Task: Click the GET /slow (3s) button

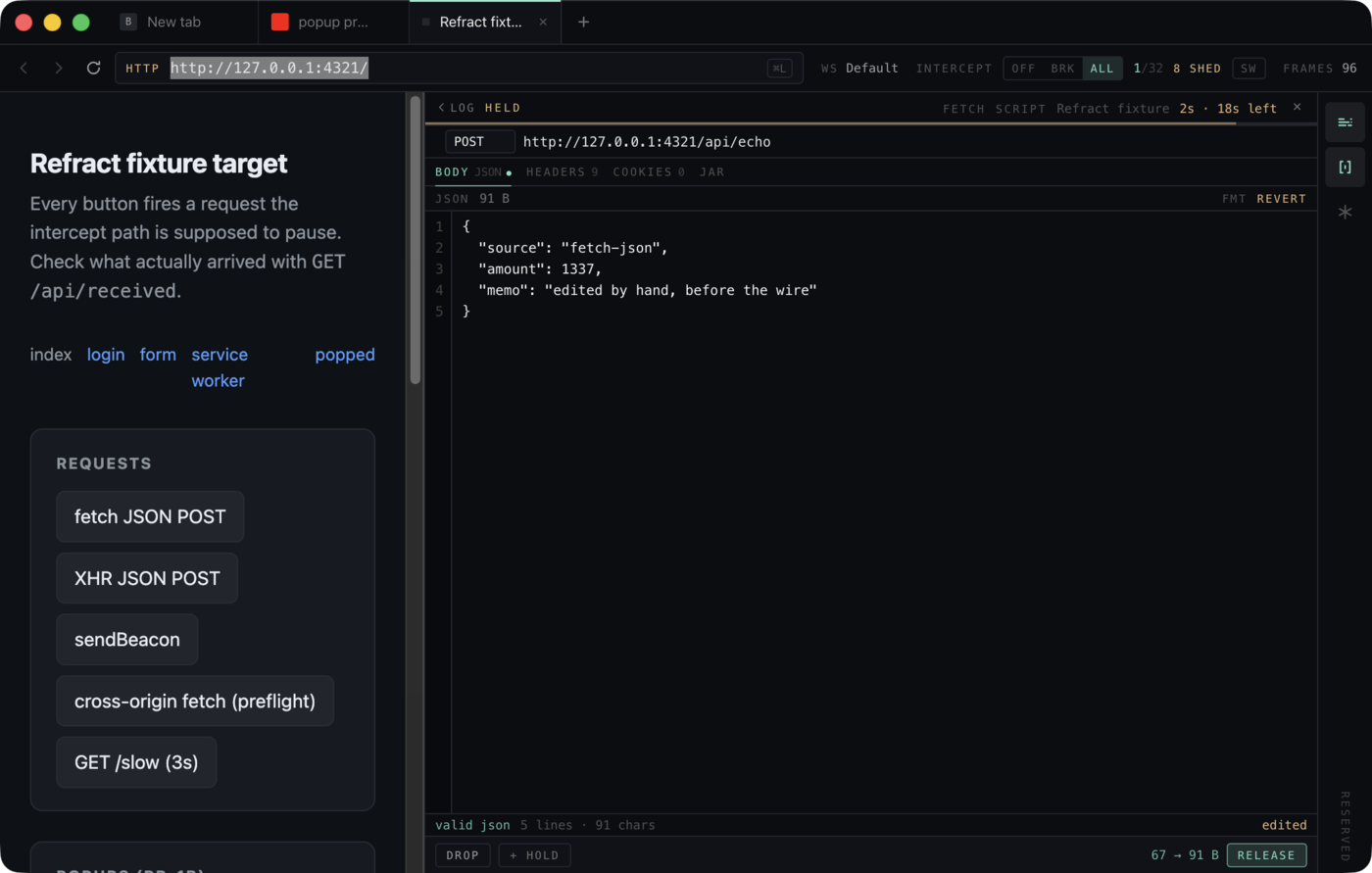Action: pos(136,762)
